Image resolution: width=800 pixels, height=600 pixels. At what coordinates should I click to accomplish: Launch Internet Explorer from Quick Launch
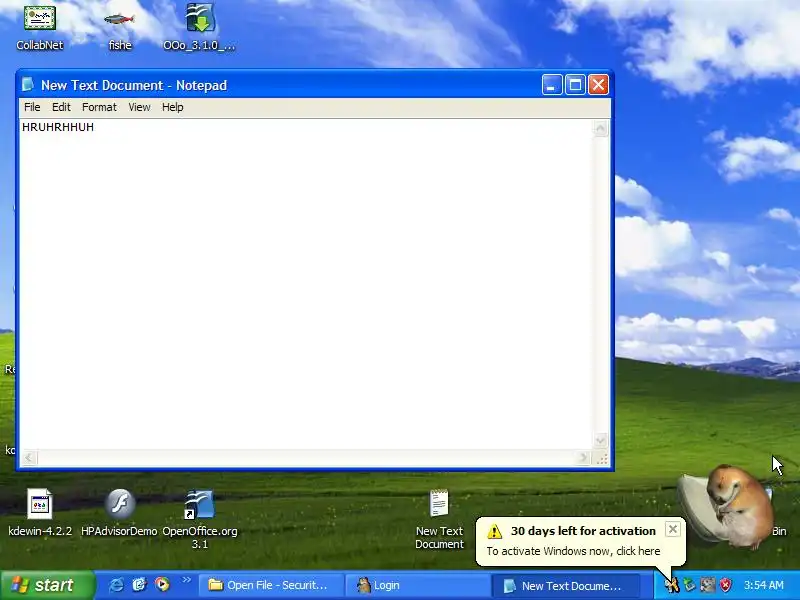(x=116, y=585)
